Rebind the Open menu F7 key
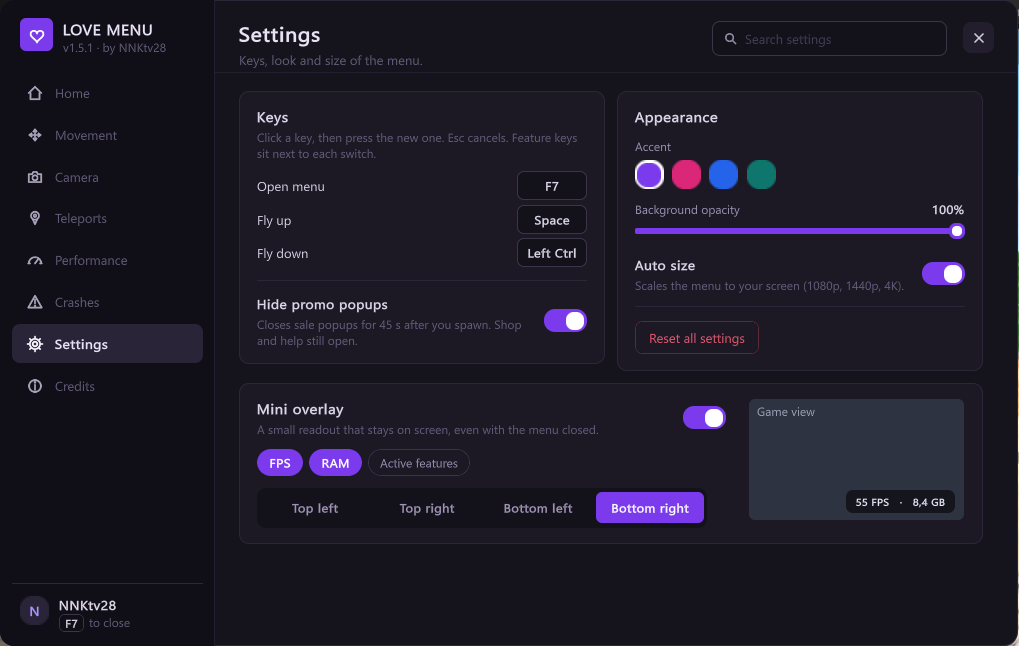Screen dimensions: 1019x646 pos(552,186)
